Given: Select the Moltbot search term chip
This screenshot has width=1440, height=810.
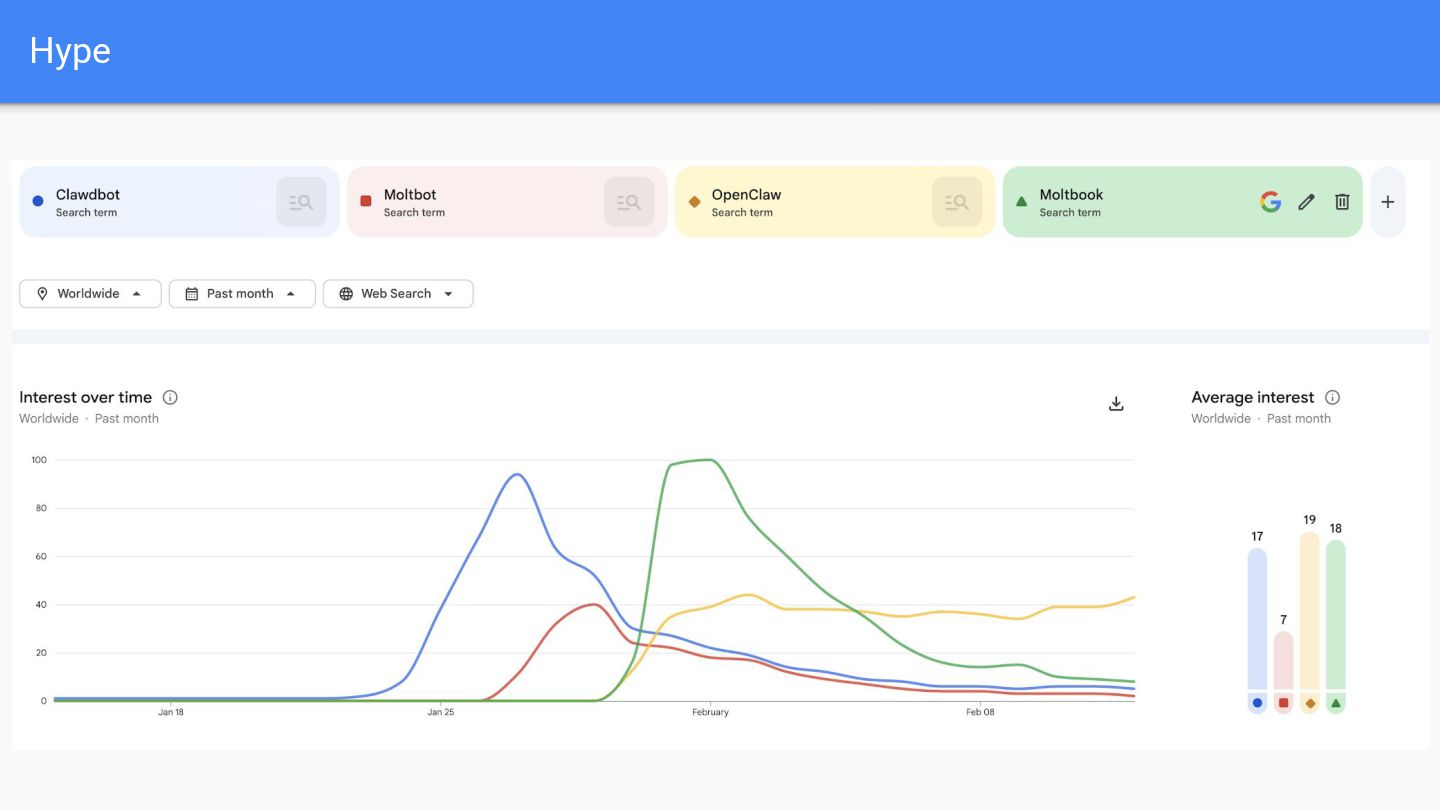Looking at the screenshot, I should point(470,202).
